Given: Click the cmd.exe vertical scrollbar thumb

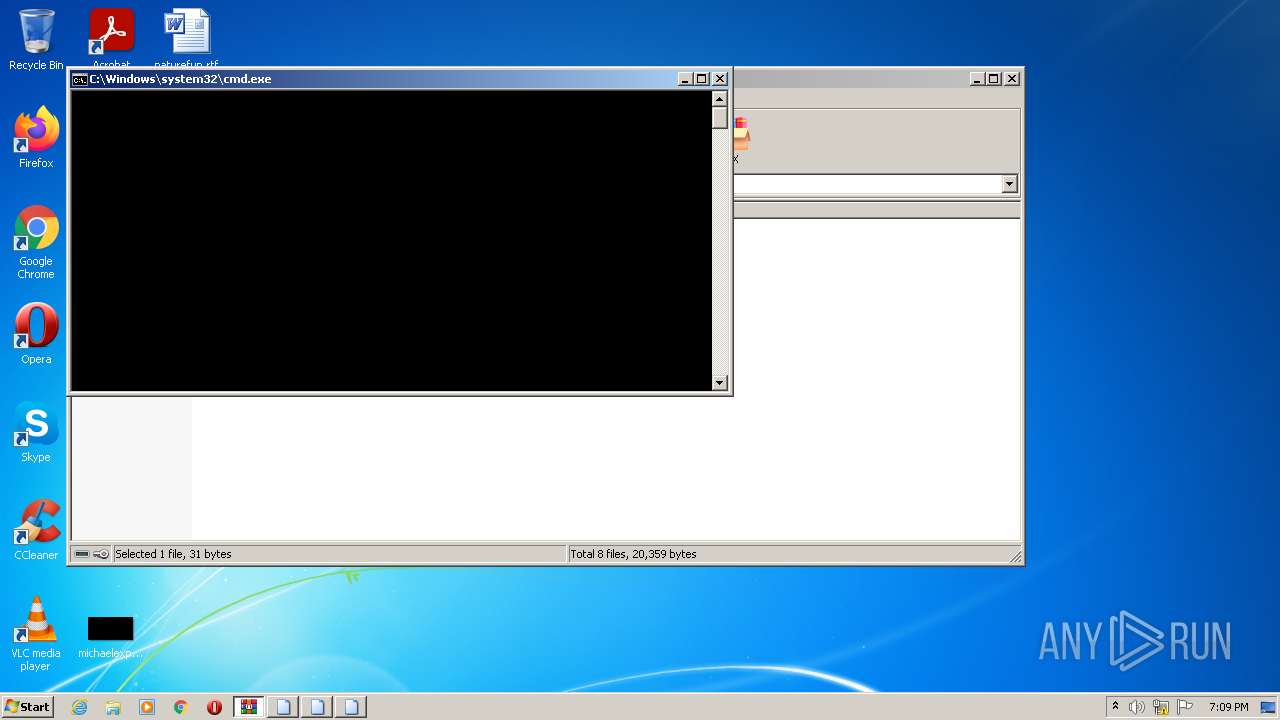Looking at the screenshot, I should click(x=719, y=117).
